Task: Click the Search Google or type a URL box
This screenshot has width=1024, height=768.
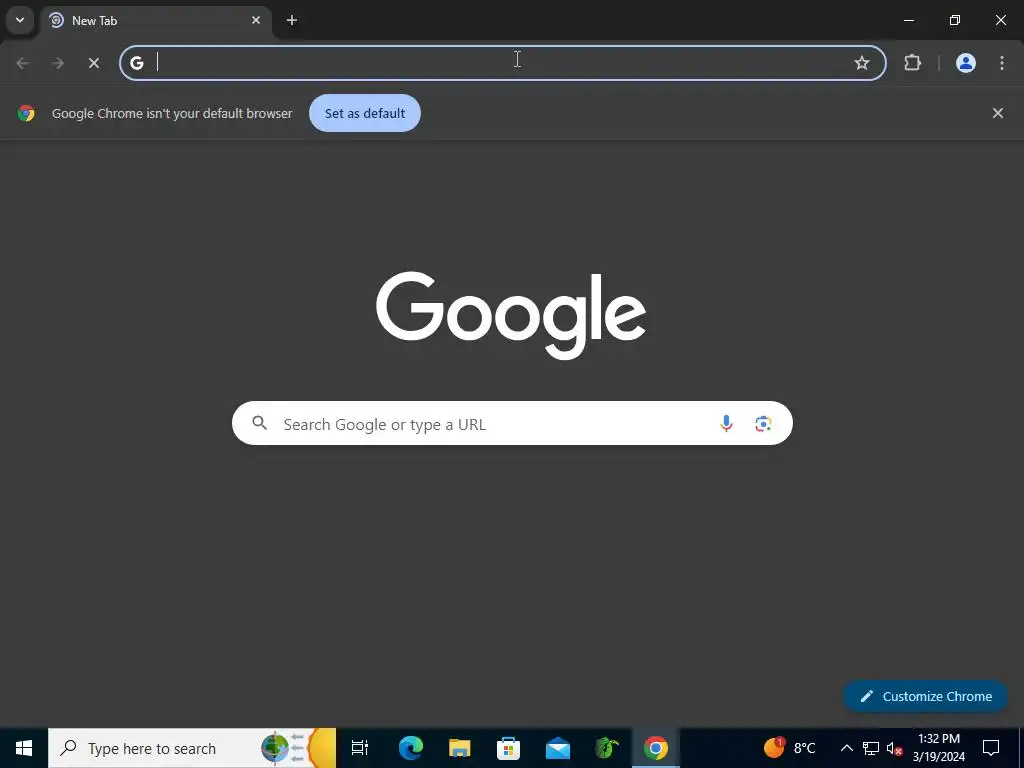Action: [512, 423]
